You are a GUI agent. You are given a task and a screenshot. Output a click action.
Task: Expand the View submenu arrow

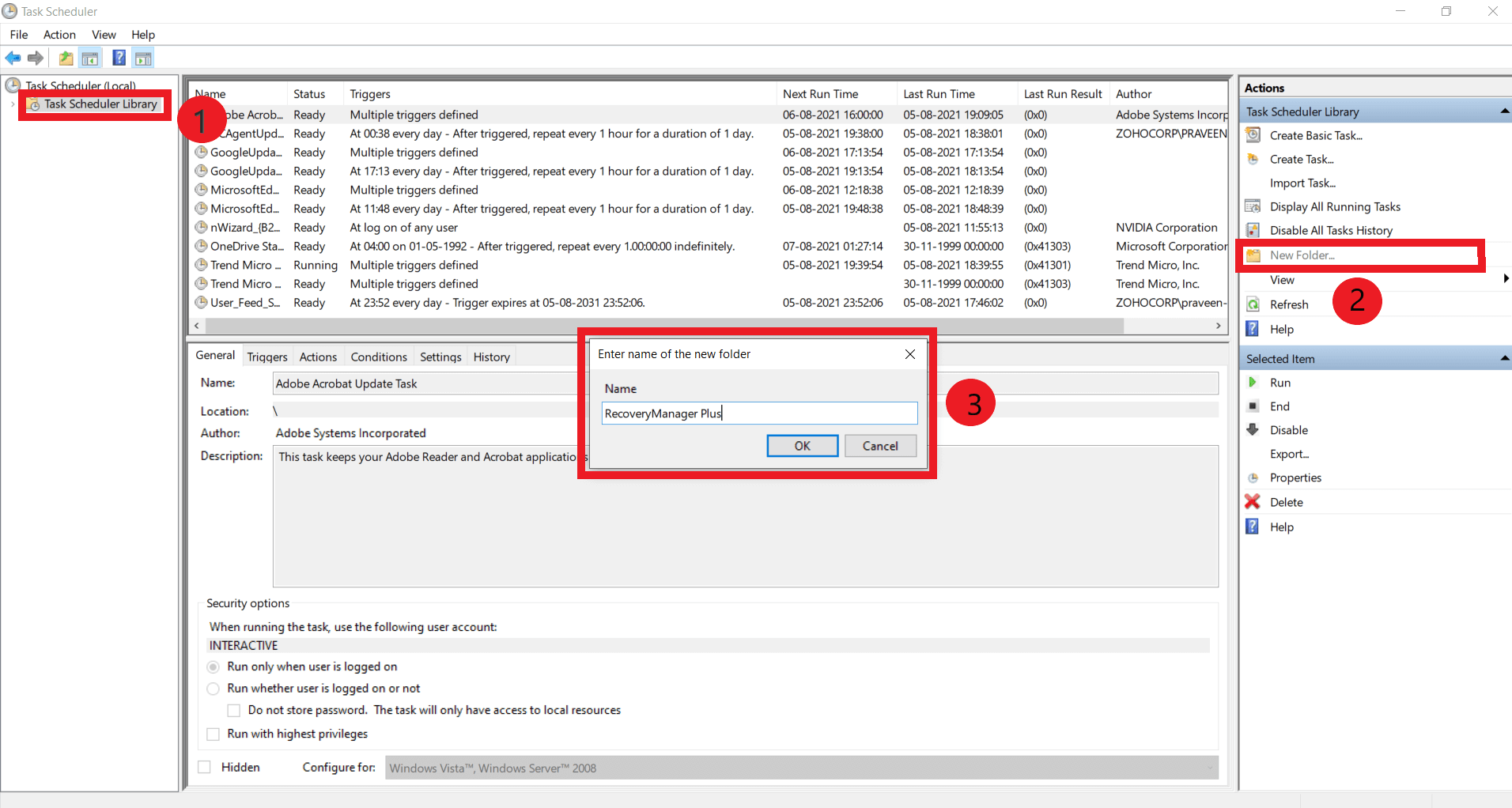point(1506,279)
